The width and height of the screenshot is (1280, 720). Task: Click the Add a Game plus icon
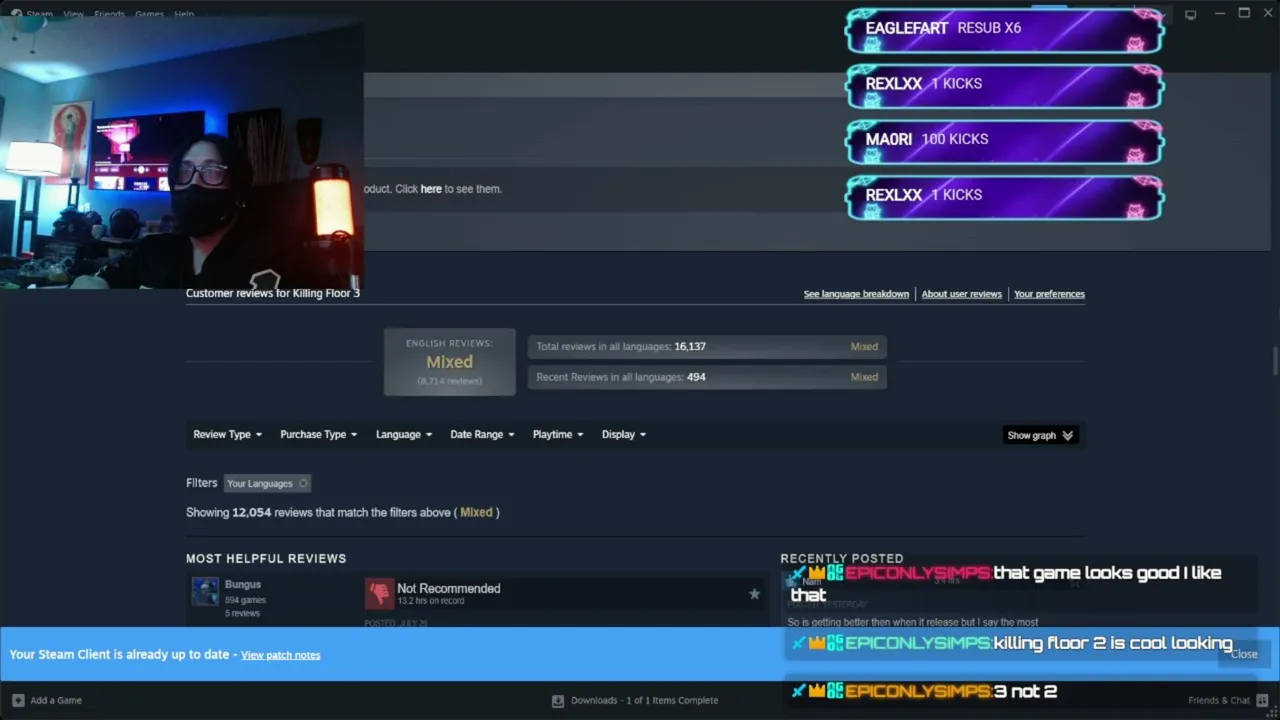(x=18, y=700)
